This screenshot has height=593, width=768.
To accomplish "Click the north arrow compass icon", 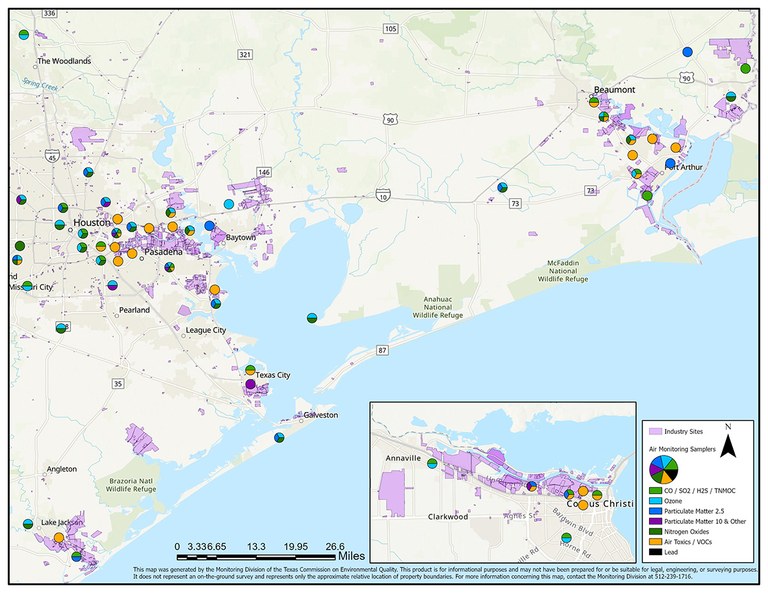I will coord(730,441).
